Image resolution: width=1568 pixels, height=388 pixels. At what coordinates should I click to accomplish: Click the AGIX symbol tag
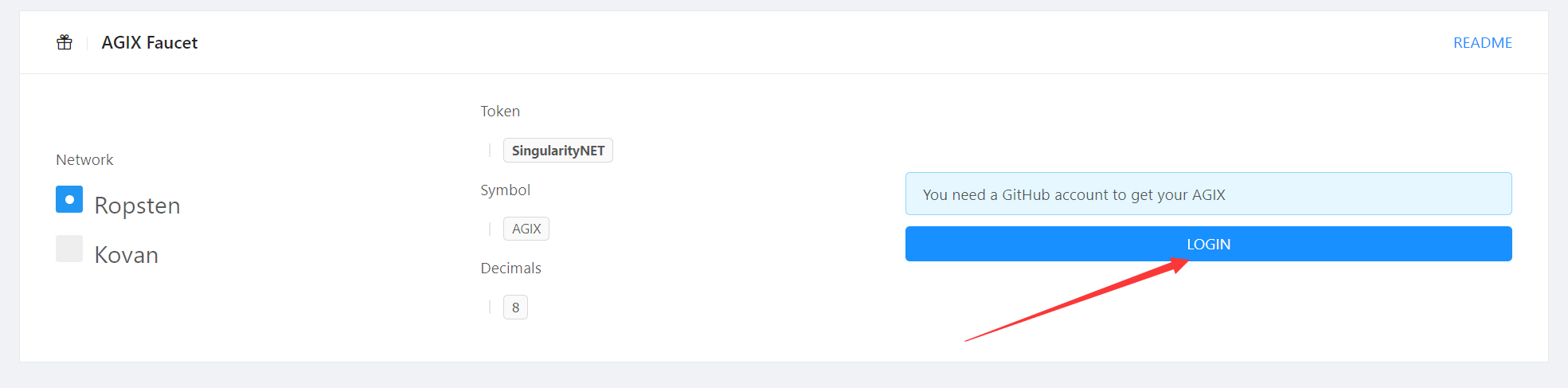(526, 229)
